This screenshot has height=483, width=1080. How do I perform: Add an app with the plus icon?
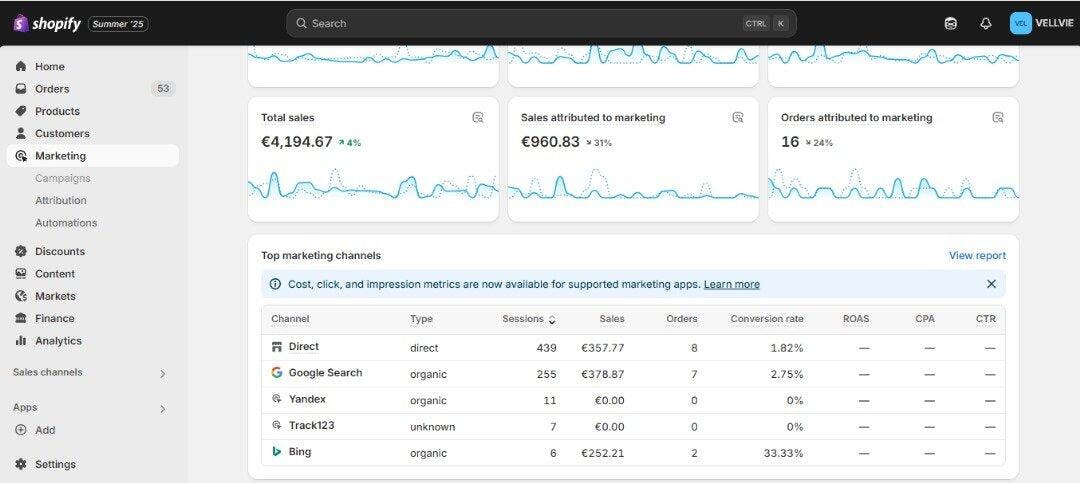coord(21,430)
